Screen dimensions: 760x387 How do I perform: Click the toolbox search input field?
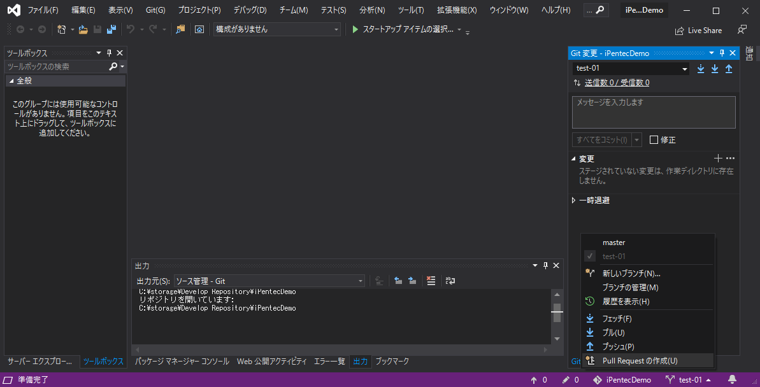(x=57, y=66)
